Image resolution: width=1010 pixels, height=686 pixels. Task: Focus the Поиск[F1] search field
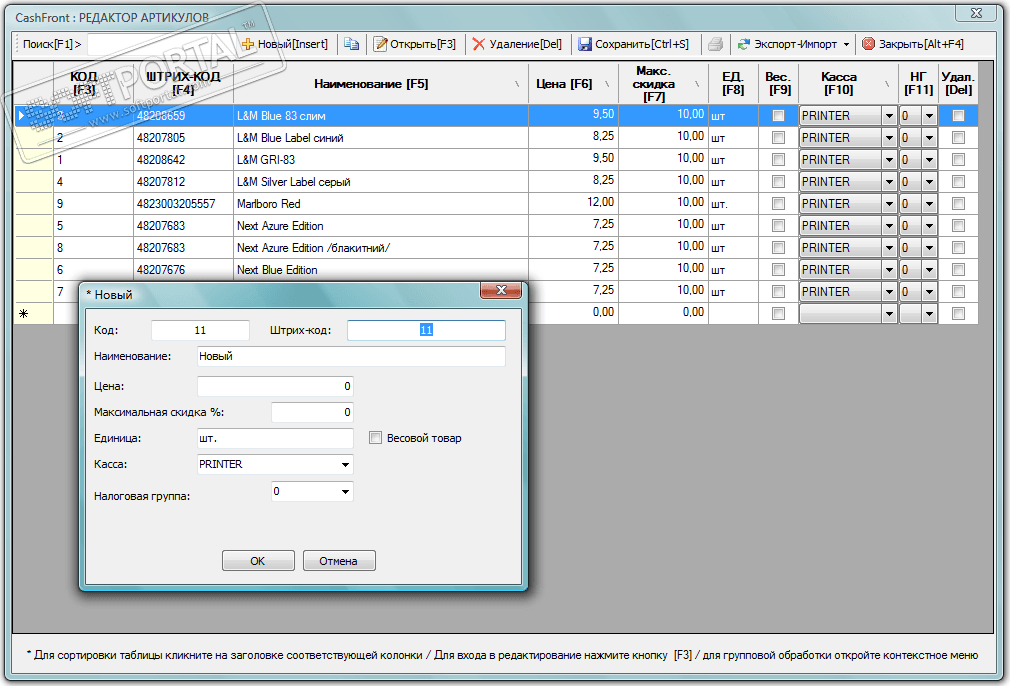161,44
